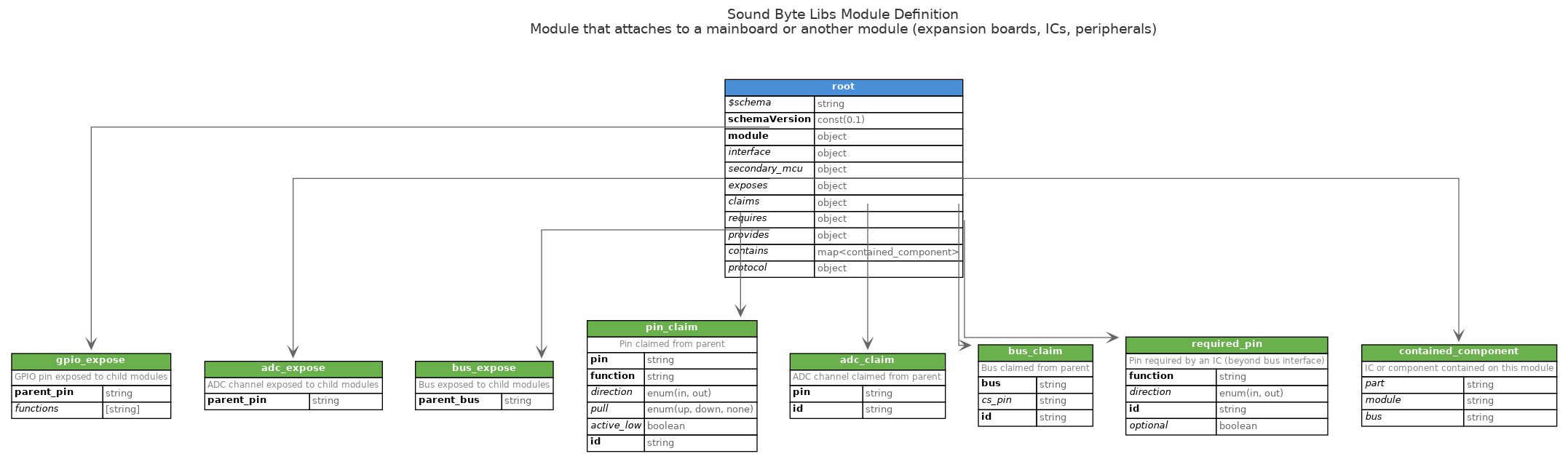Select the adc_claim node header
The image size is (1568, 459).
[867, 361]
